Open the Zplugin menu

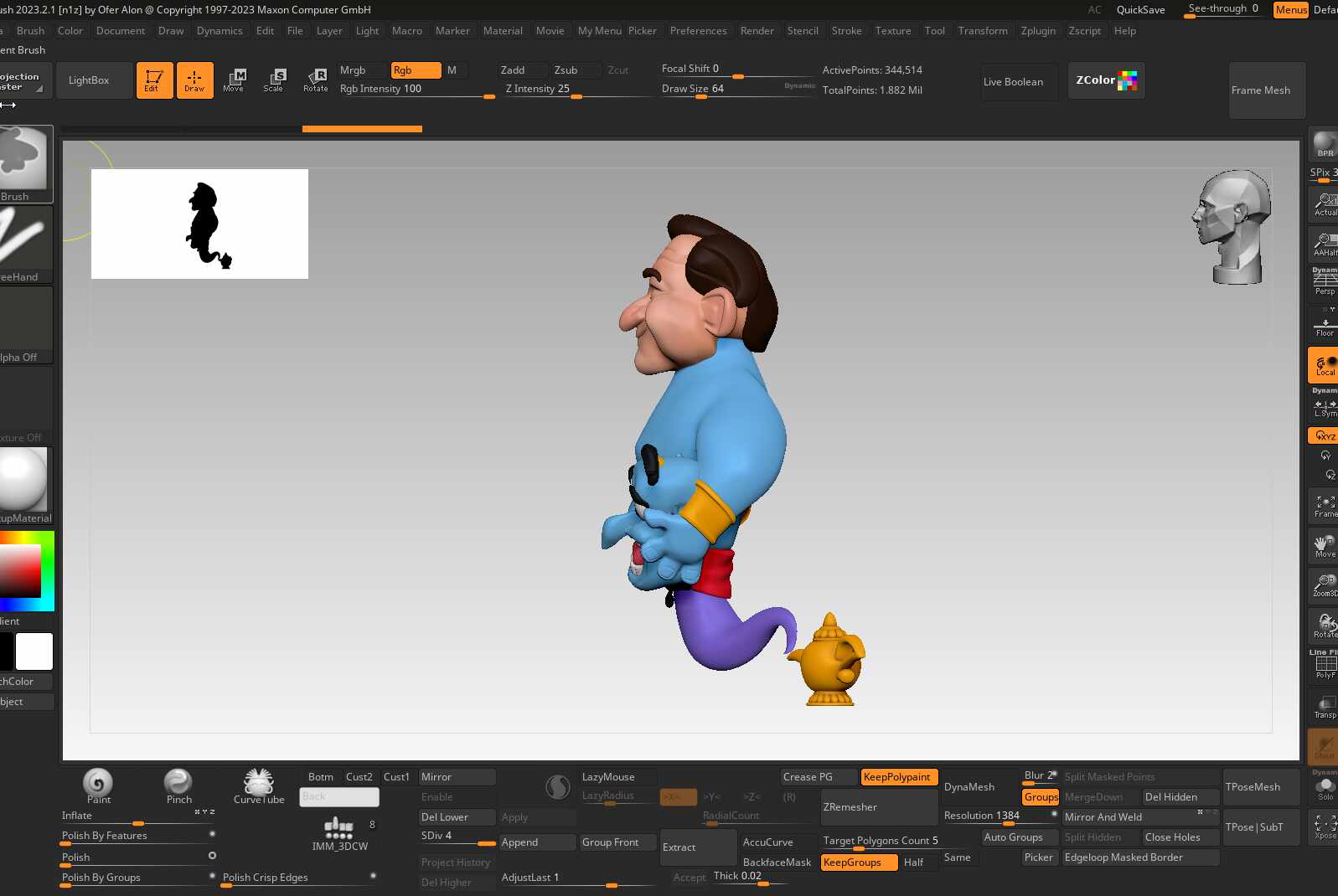coord(1038,31)
